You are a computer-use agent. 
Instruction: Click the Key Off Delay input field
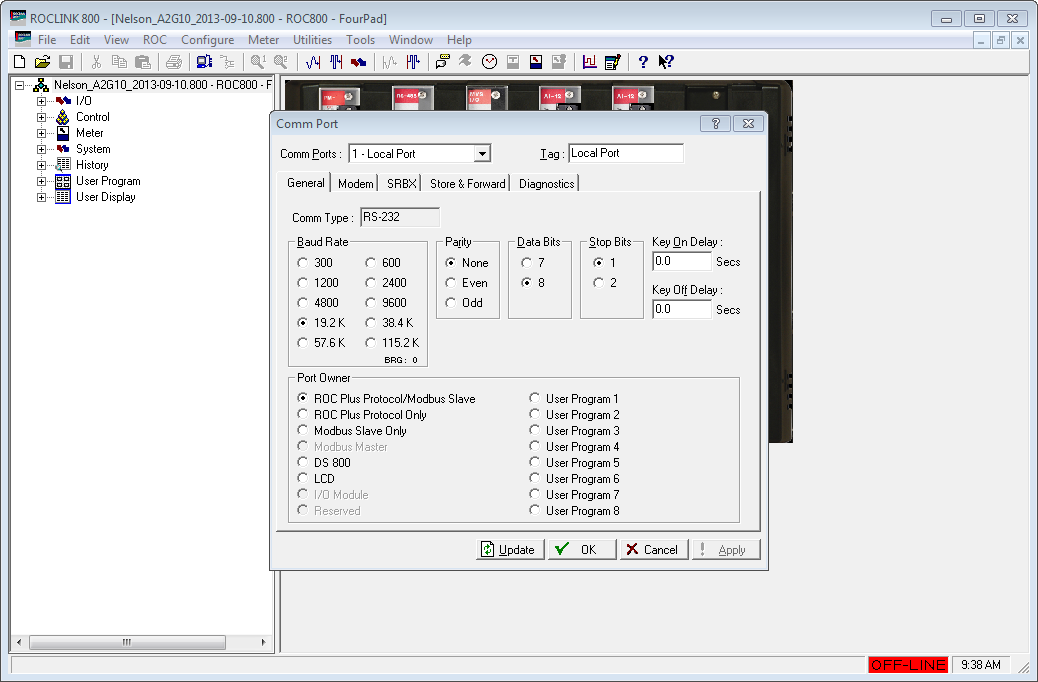point(682,309)
